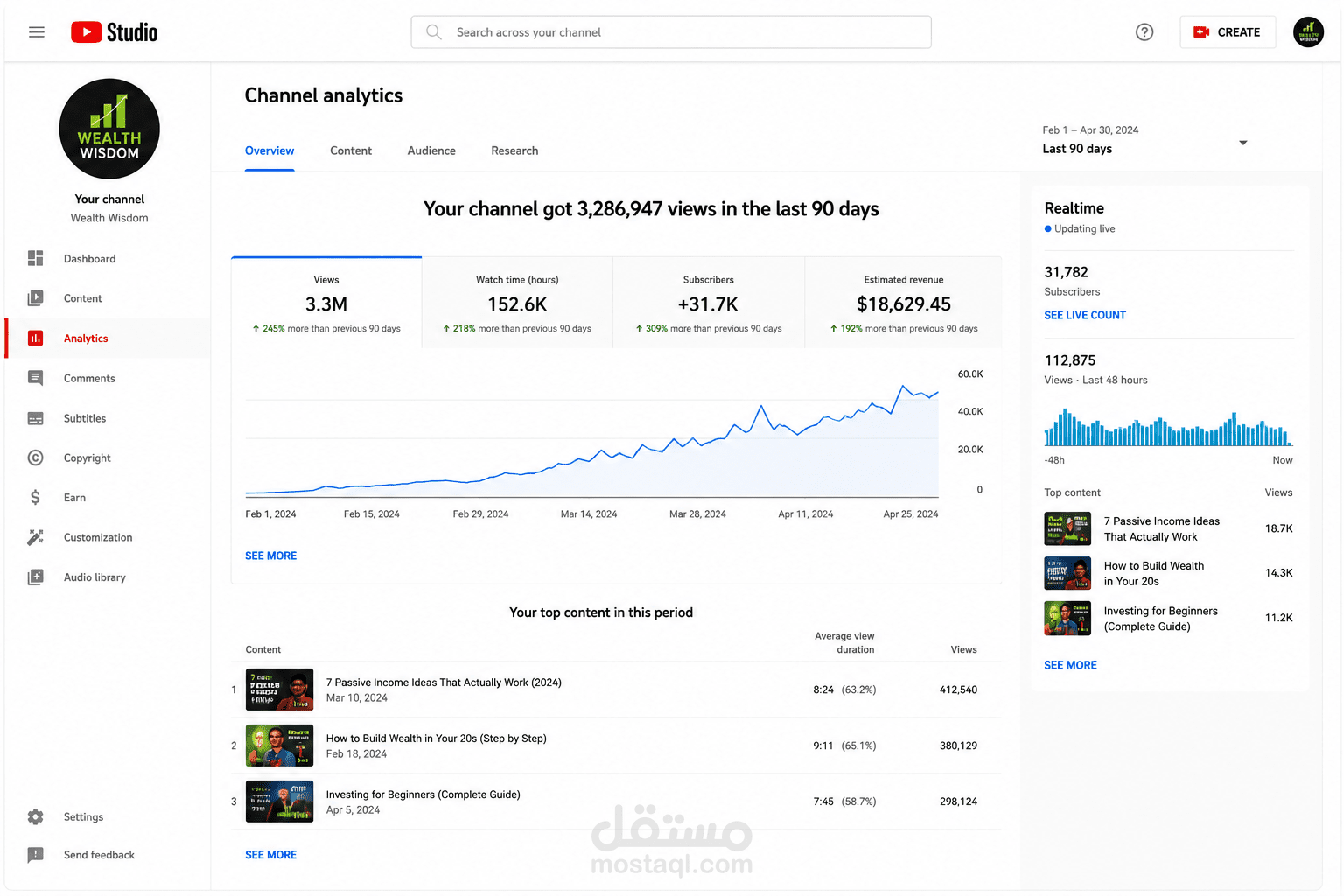
Task: Click realtime thumbnail for 7 Passive Income Ideas
Action: (1067, 528)
